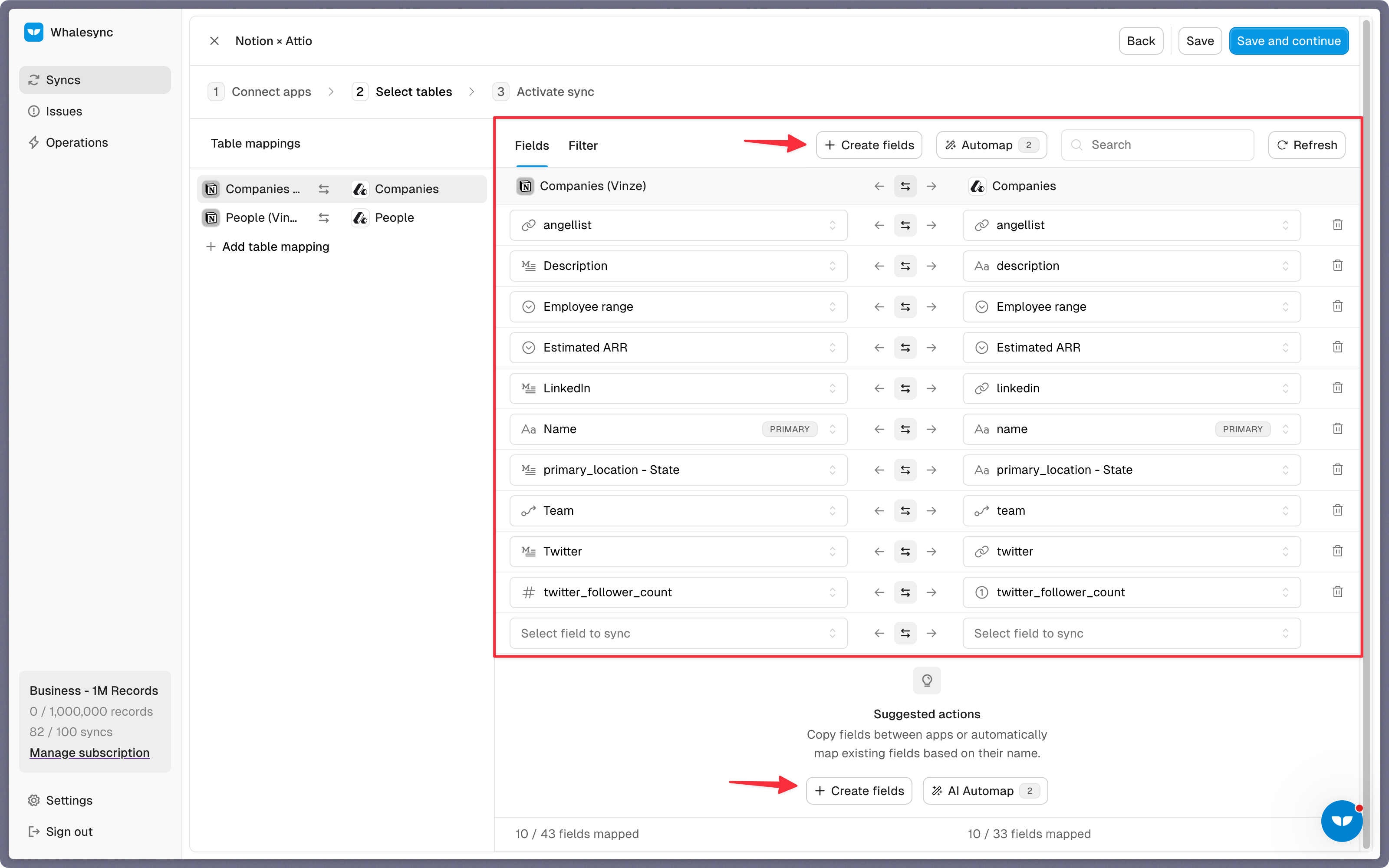Select the Fields tab
The height and width of the screenshot is (868, 1389).
[x=531, y=145]
